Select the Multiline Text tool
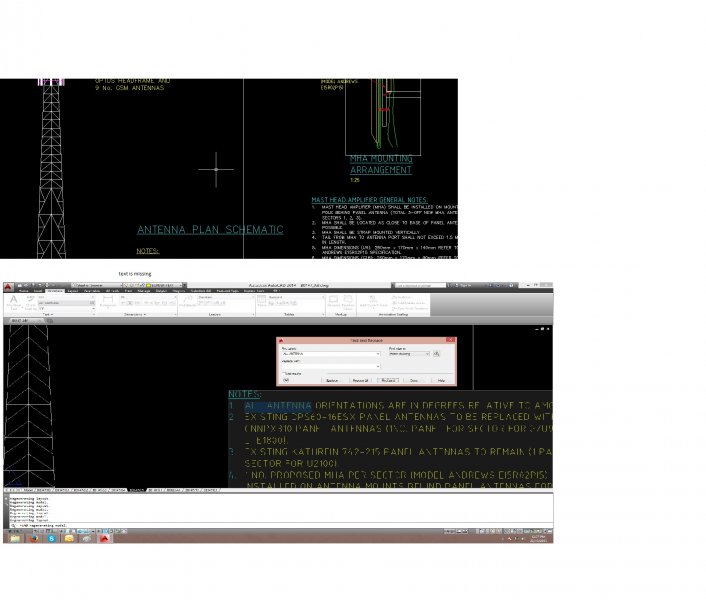706x600 pixels. (14, 302)
